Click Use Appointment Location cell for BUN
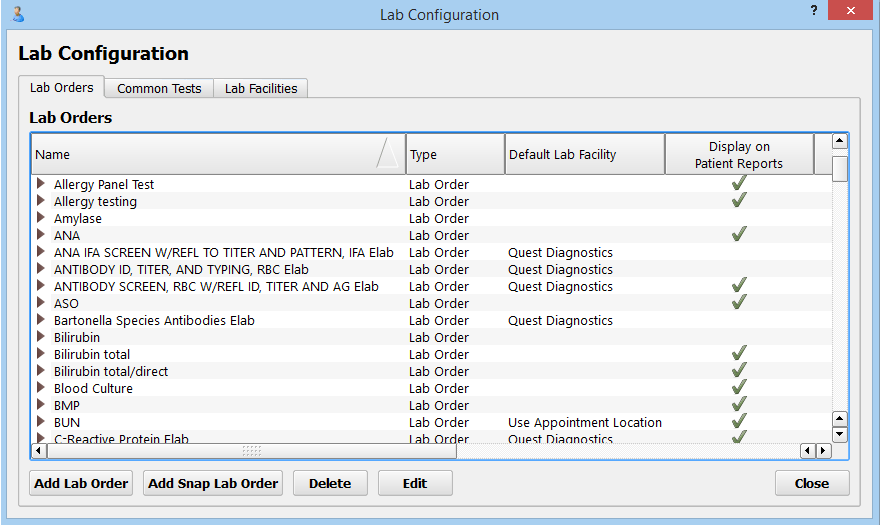 click(x=585, y=422)
